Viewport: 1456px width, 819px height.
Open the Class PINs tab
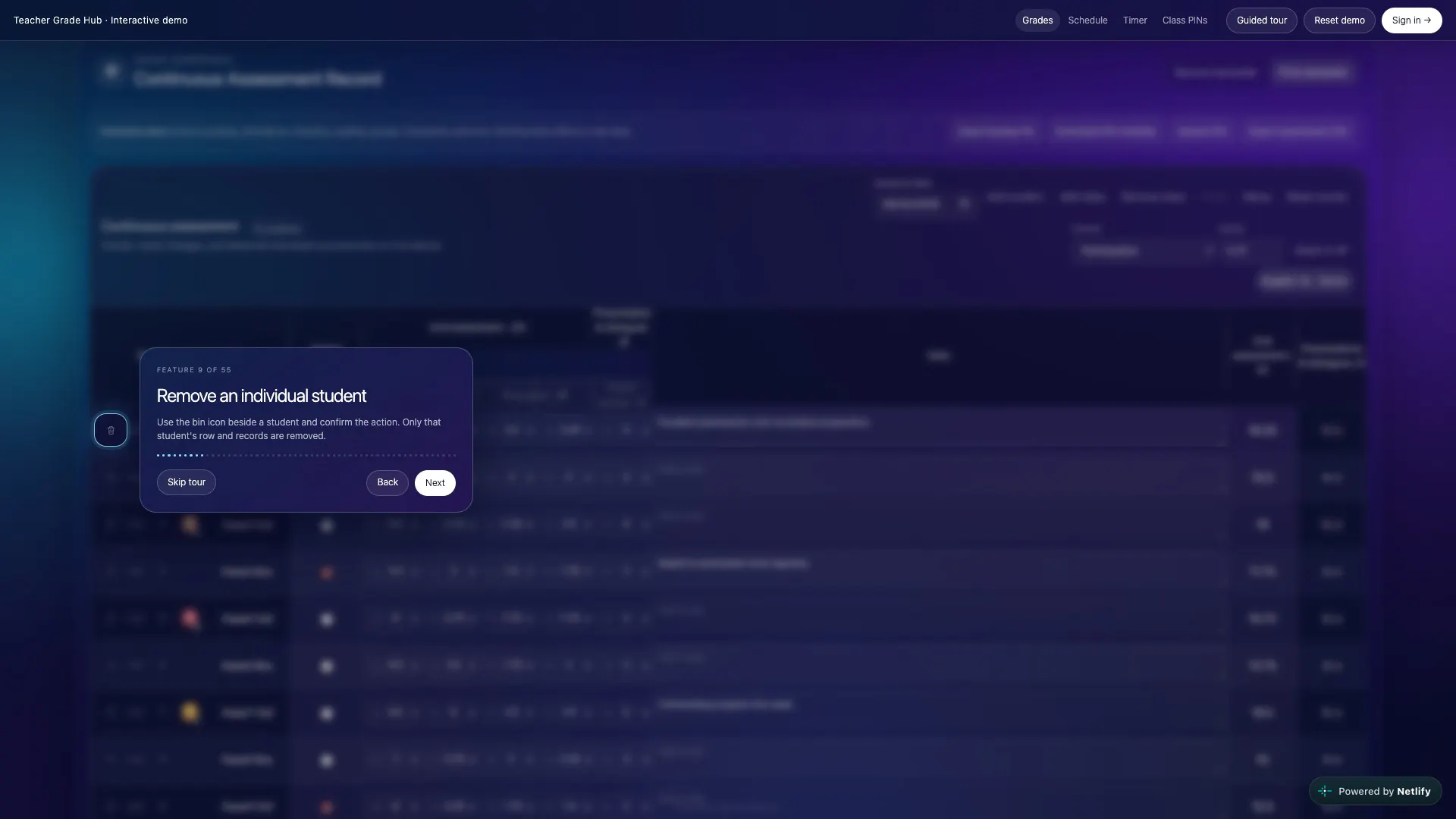1185,20
